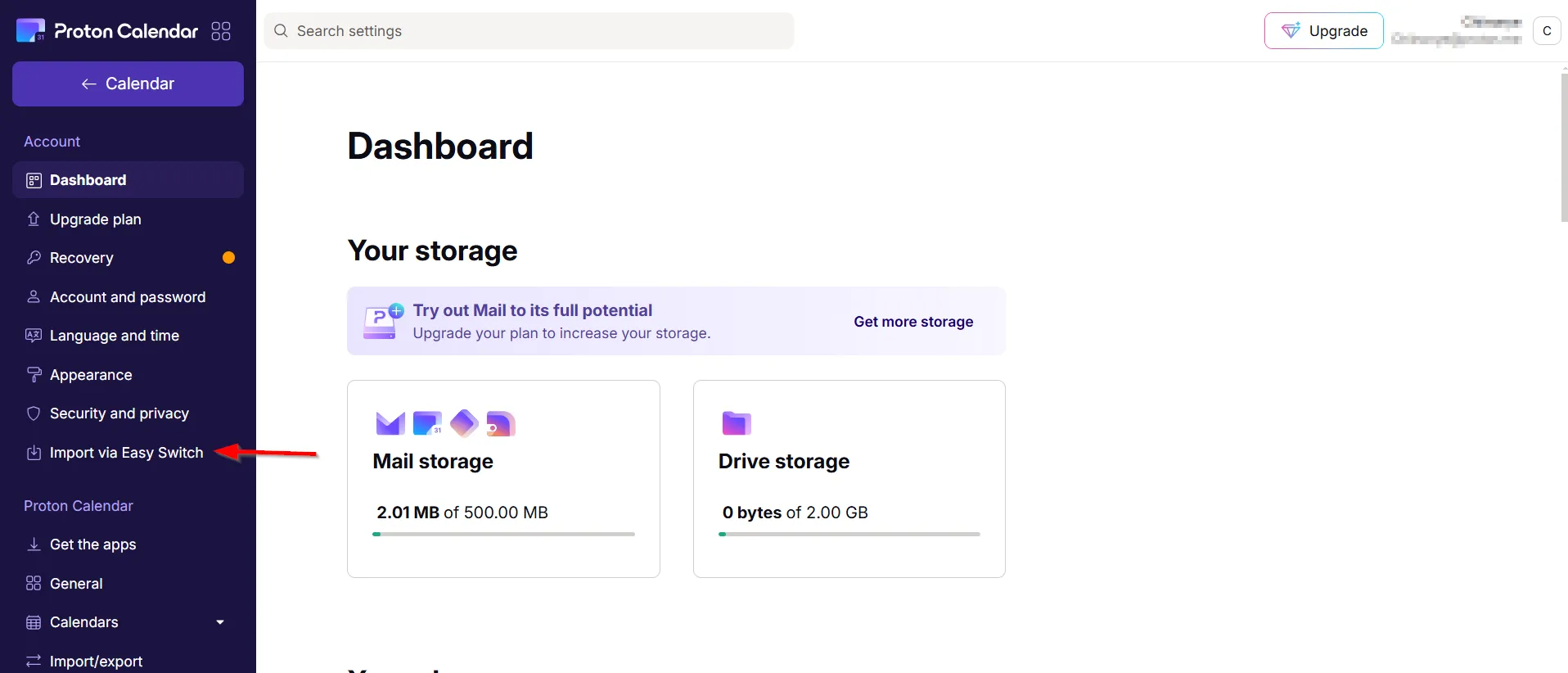
Task: Click the Easy Switch import icon
Action: (34, 453)
